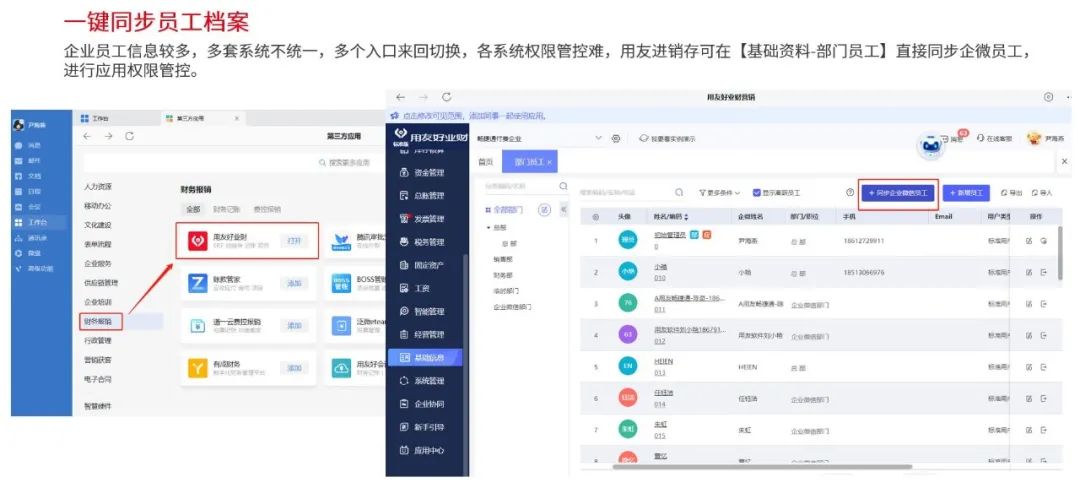Click the 道一云费控报销 app icon

(198, 326)
